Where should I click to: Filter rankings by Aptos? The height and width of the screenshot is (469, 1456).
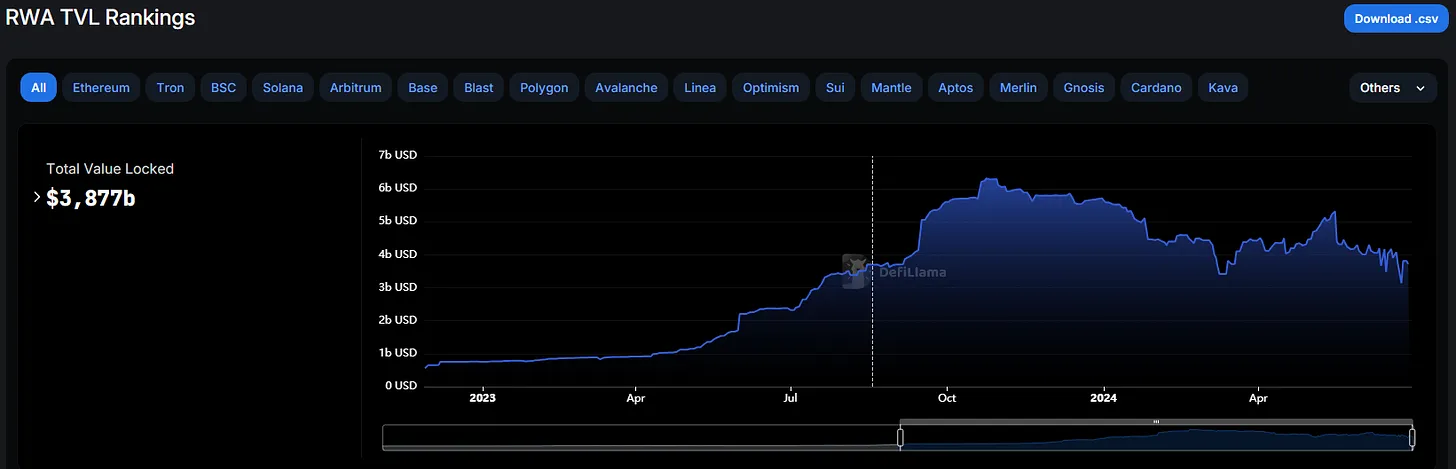[956, 88]
